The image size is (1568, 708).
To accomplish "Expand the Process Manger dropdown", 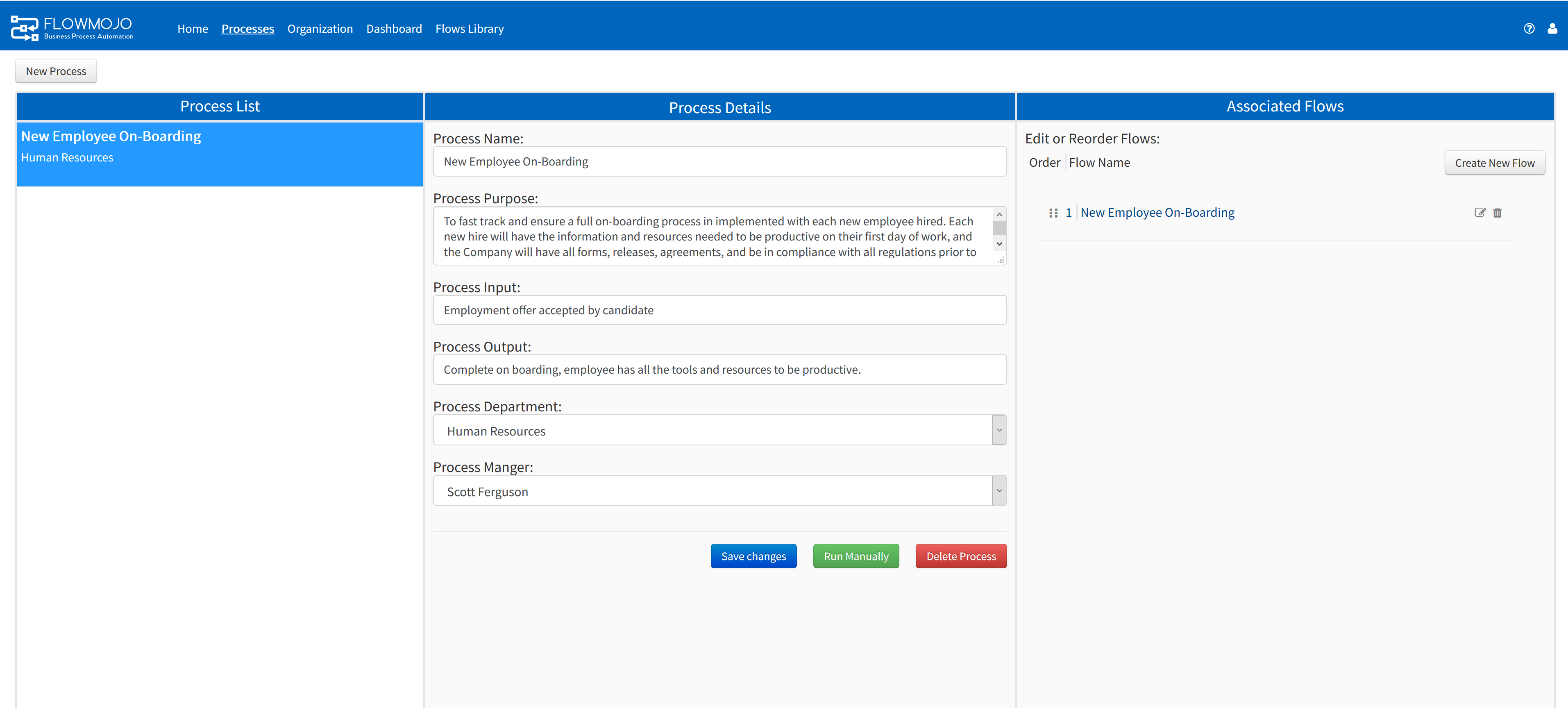I will click(999, 491).
